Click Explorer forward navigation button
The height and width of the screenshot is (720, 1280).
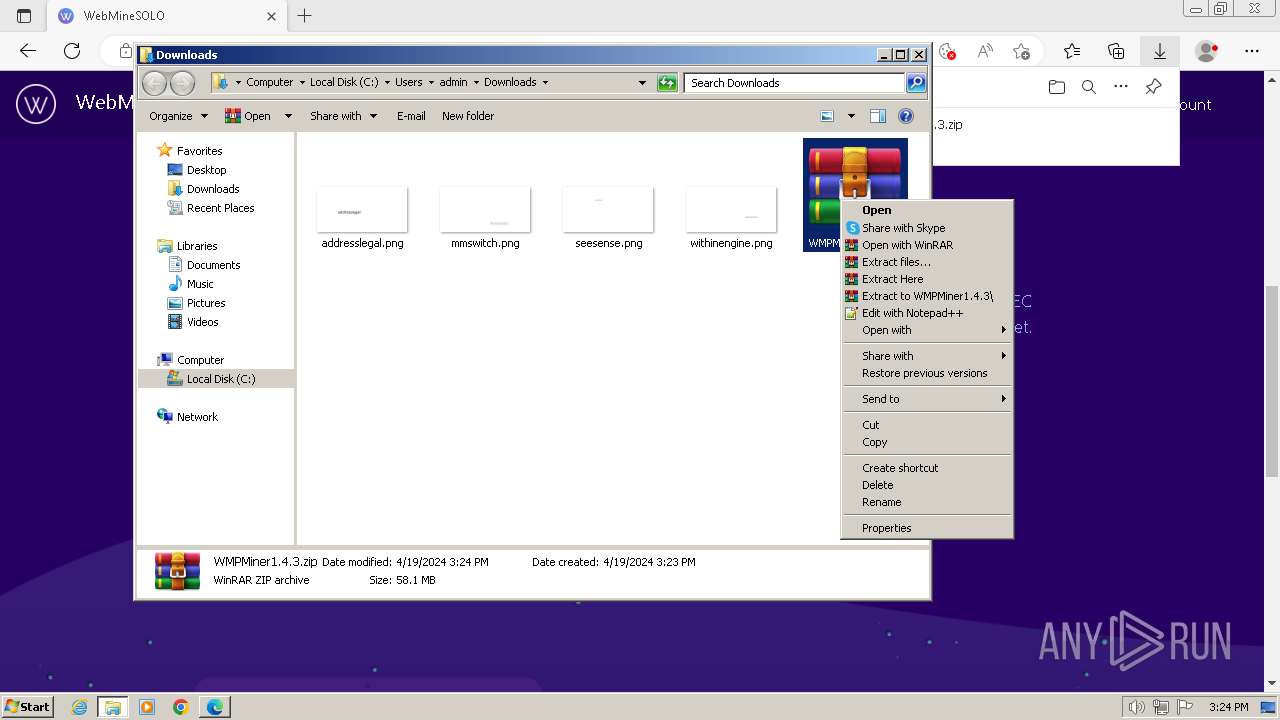[182, 83]
